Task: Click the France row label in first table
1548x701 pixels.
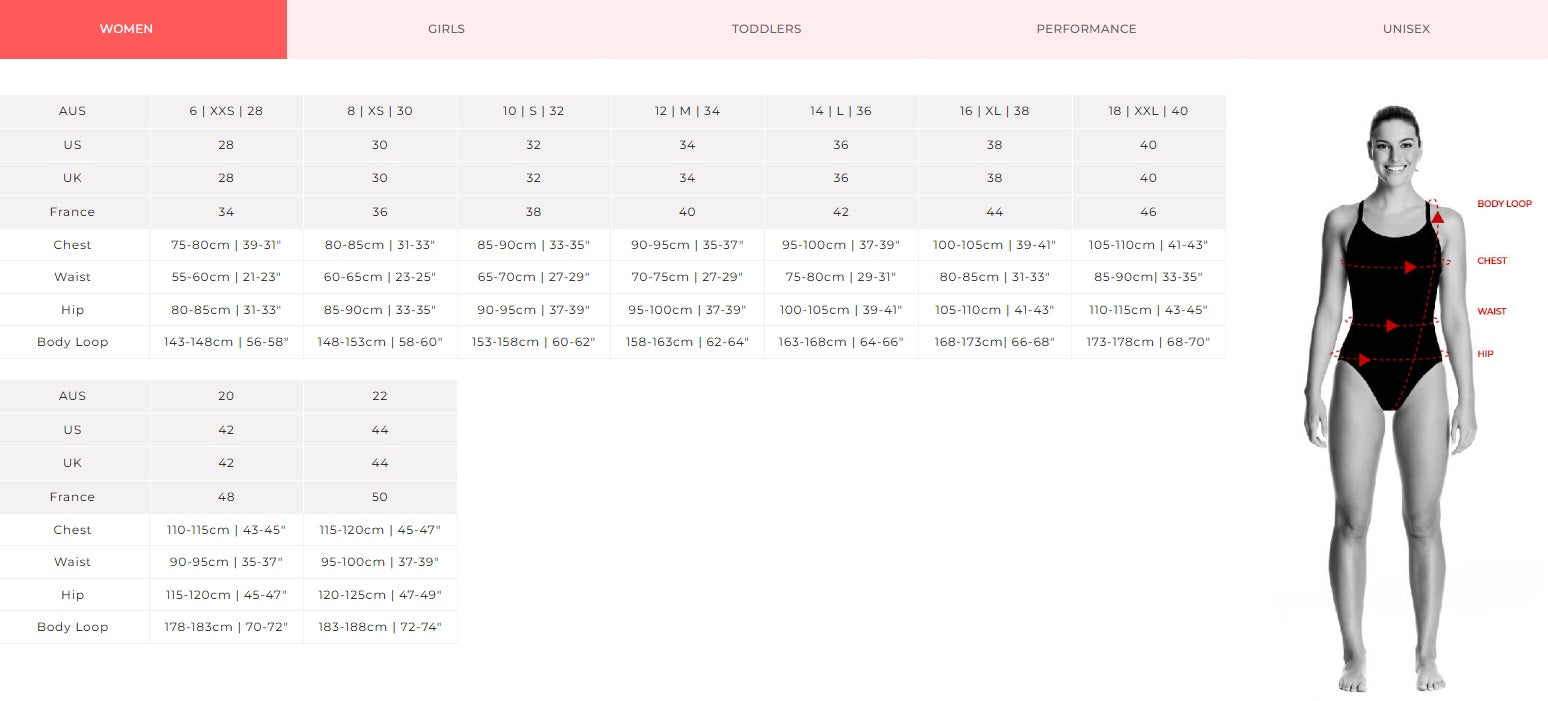Action: click(x=72, y=212)
